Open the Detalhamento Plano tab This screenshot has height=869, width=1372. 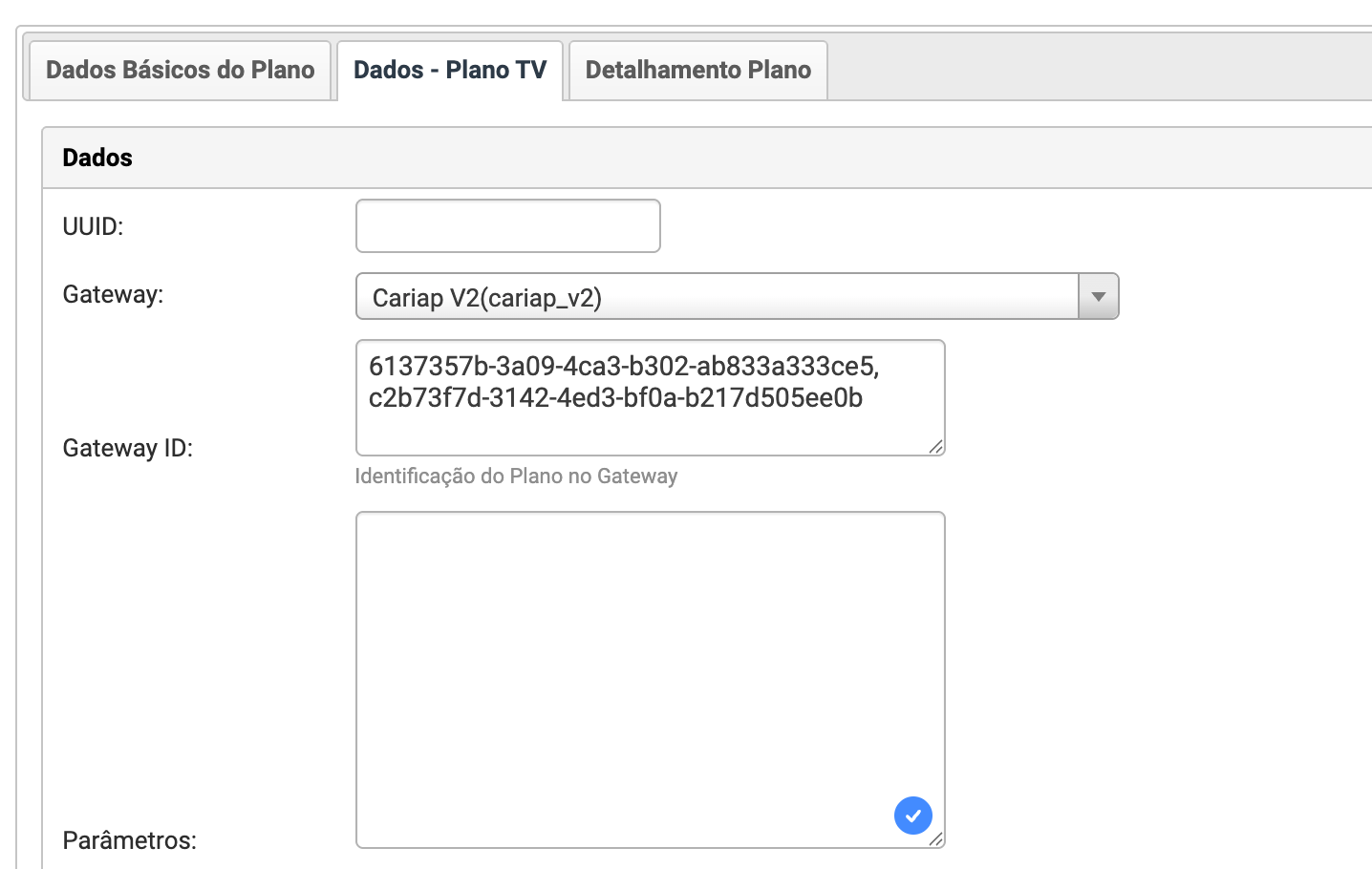point(698,70)
